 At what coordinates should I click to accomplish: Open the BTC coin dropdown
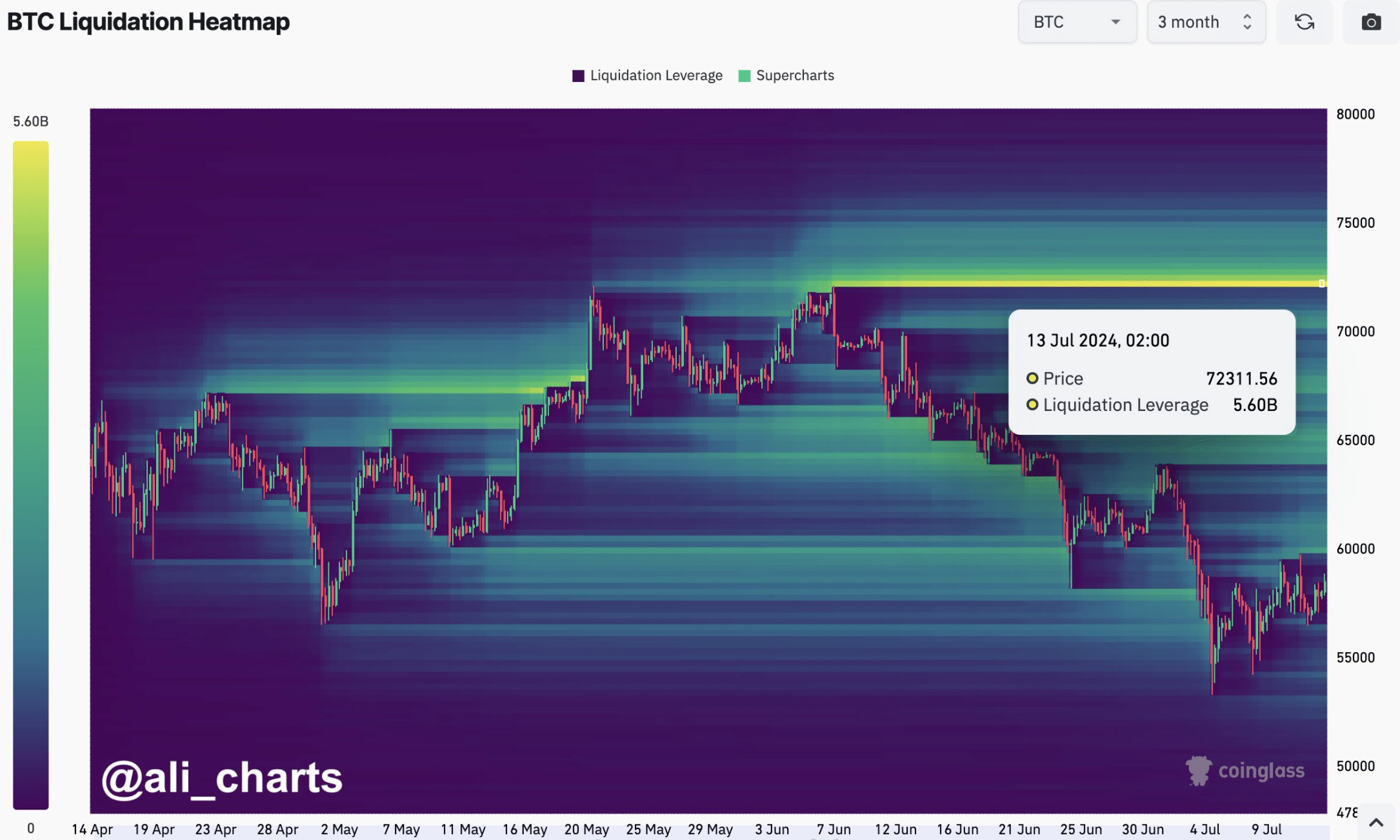1077,22
